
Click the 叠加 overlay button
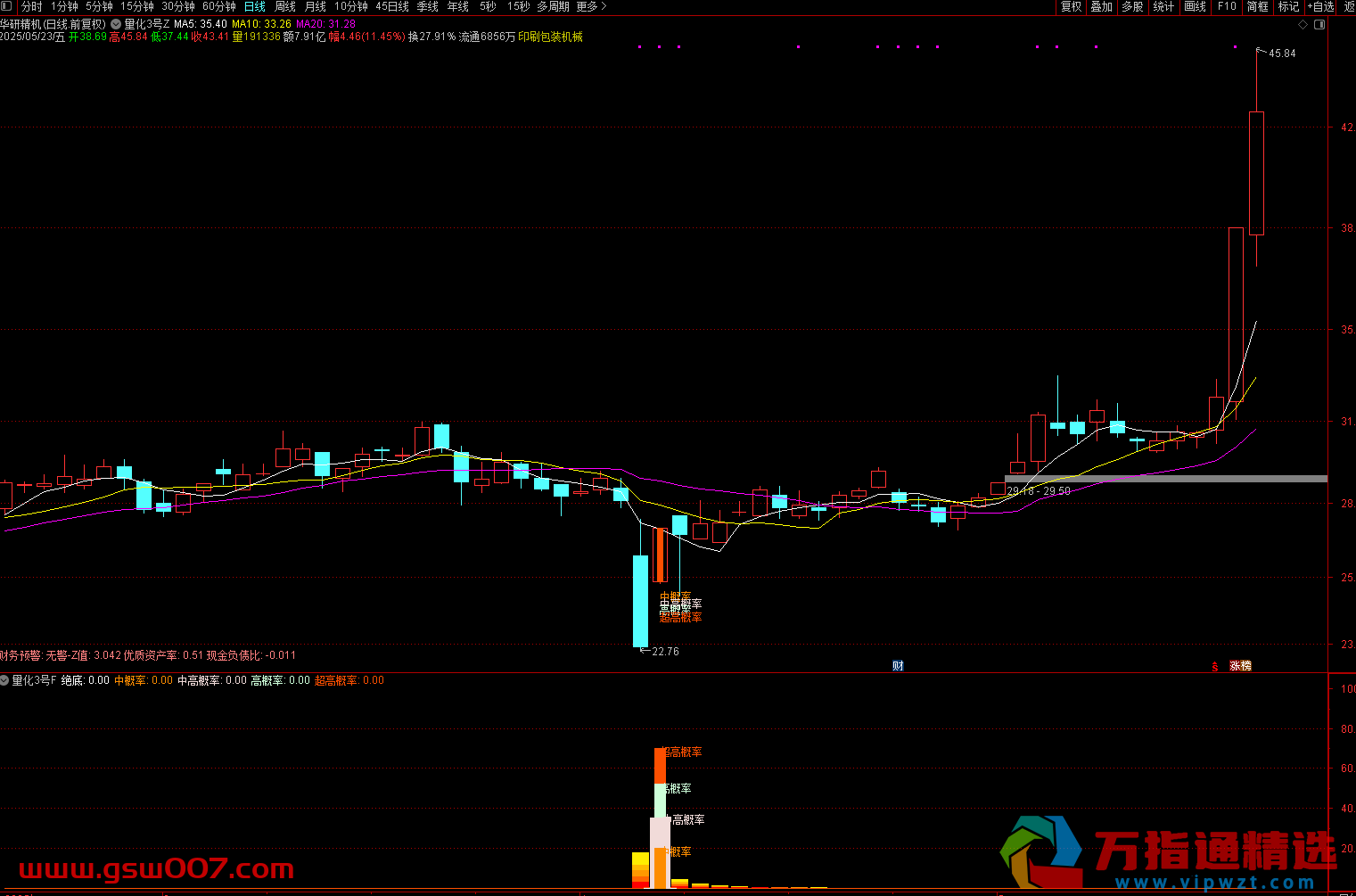(1102, 6)
